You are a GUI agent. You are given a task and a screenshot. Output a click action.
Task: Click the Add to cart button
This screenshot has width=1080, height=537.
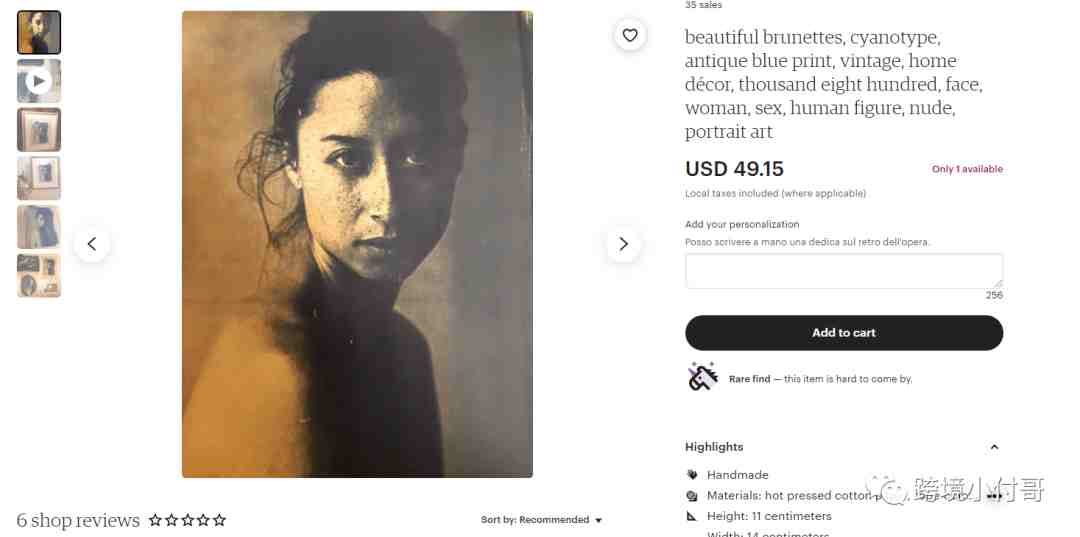(844, 333)
